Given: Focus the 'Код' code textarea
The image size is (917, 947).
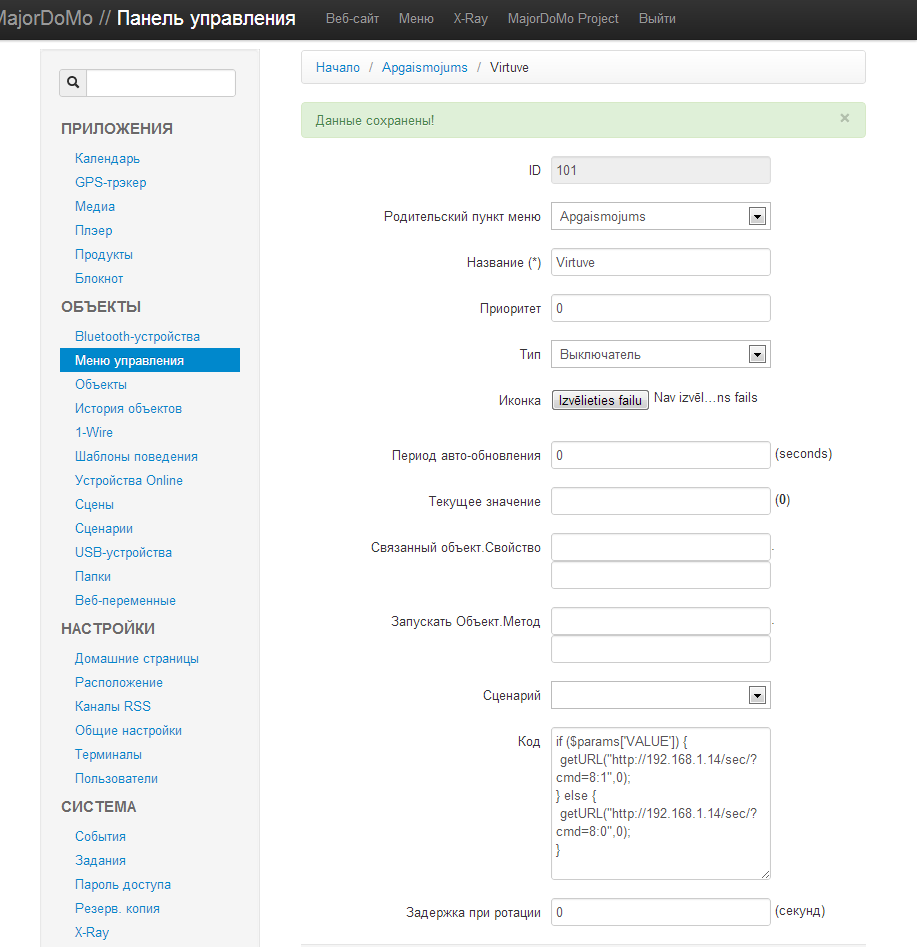Looking at the screenshot, I should pyautogui.click(x=660, y=803).
